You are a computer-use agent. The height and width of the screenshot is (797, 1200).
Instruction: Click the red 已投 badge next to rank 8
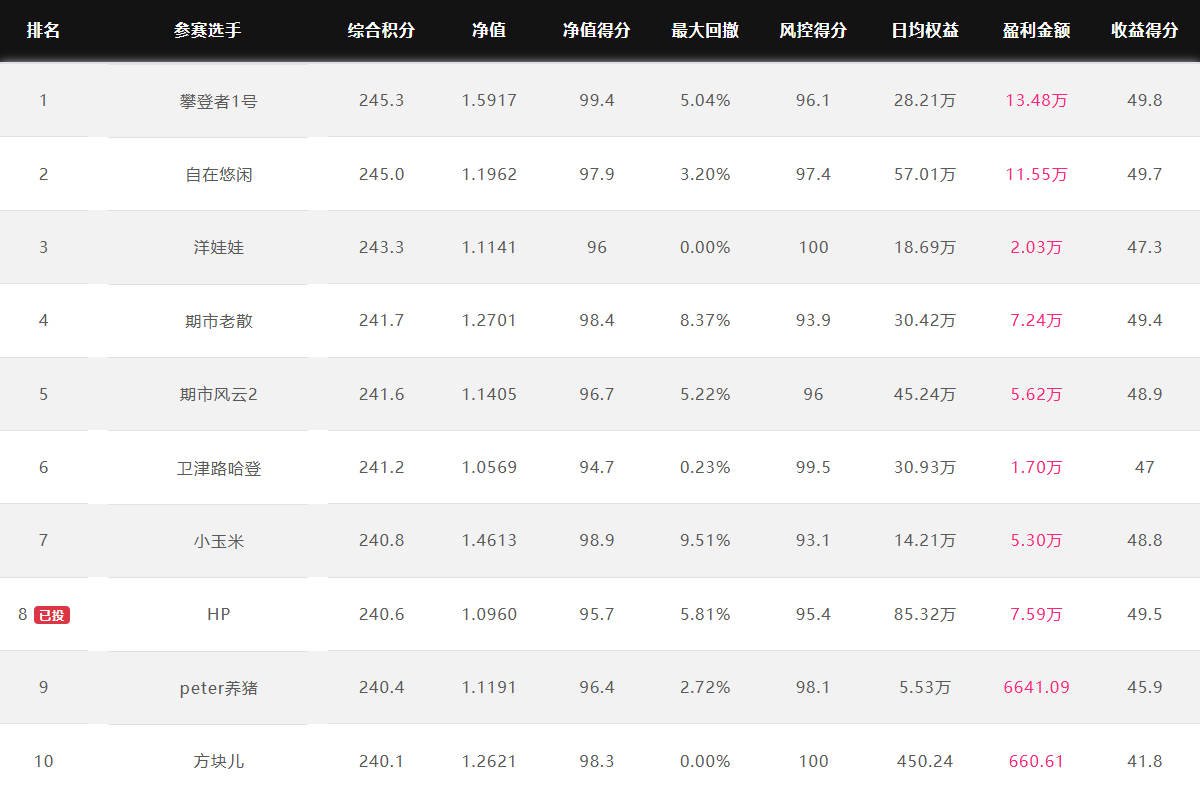[52, 615]
